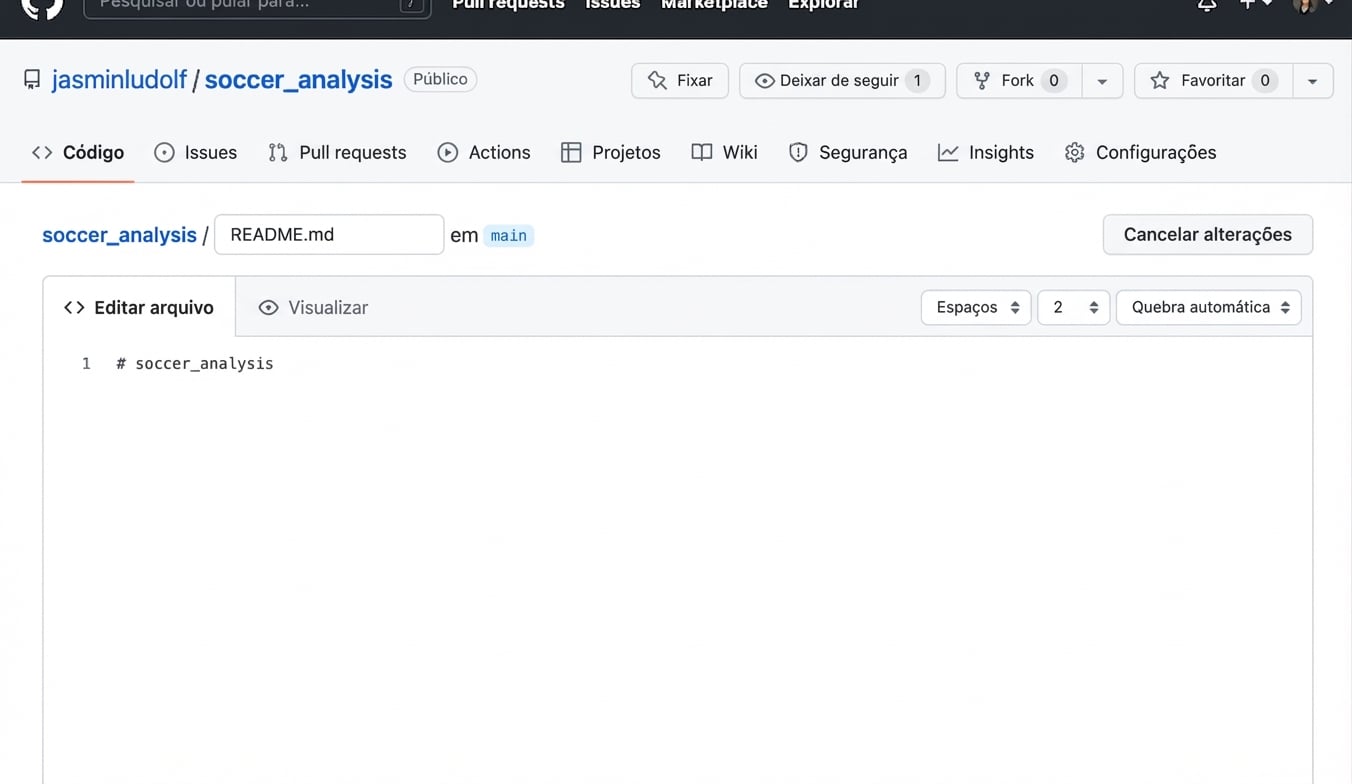Click the Fork count 0
Screen dimensions: 1352x784
(x=1053, y=81)
